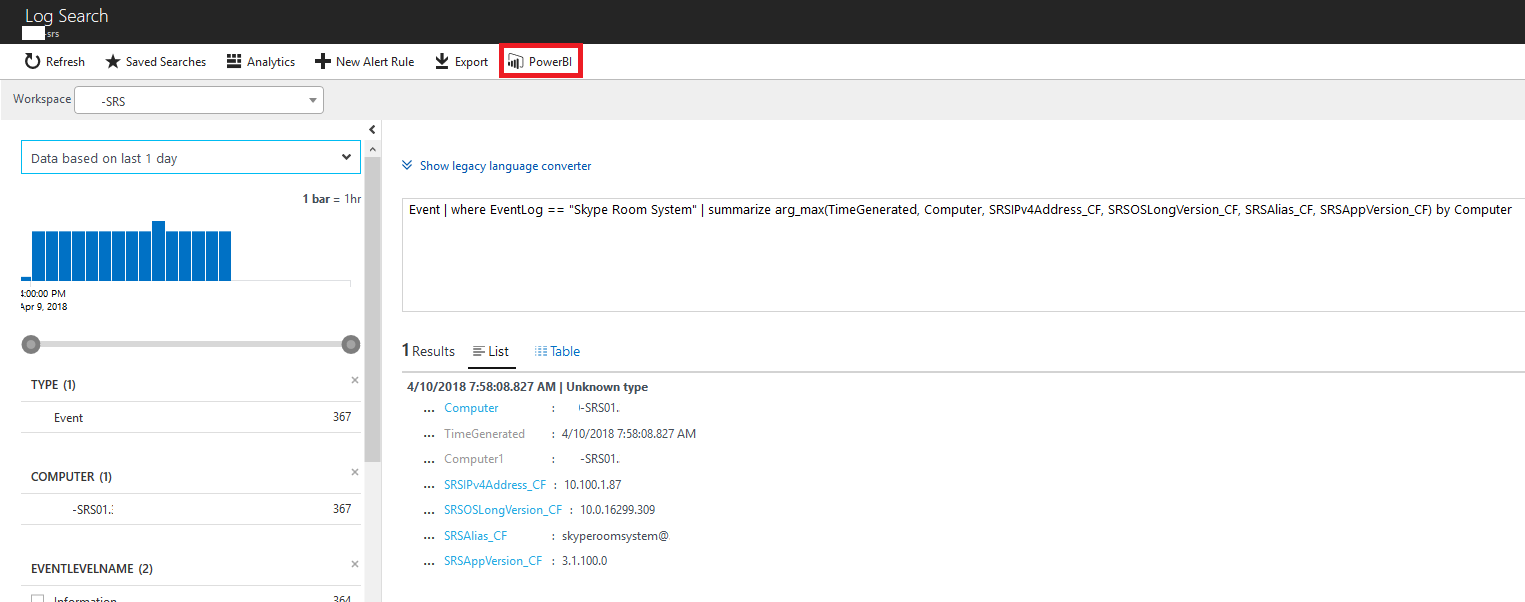Close the COMPUTER filter section

tap(354, 472)
